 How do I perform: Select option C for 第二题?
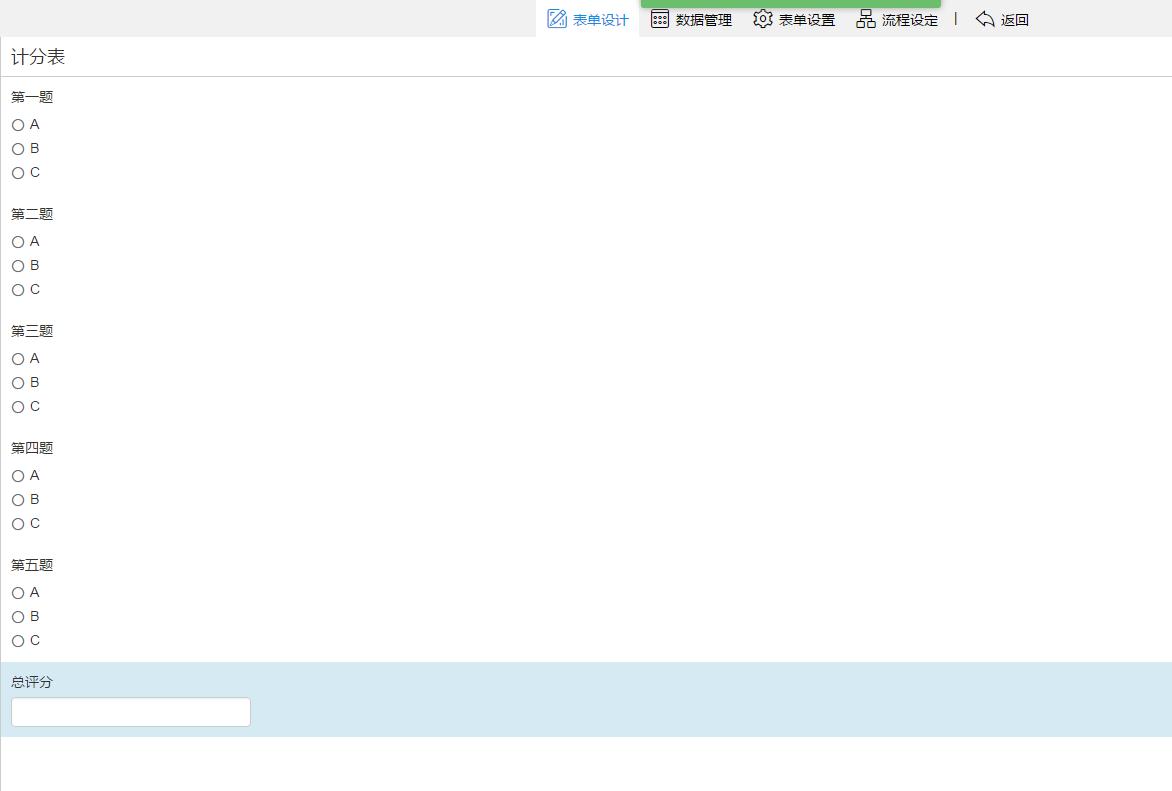coord(18,290)
